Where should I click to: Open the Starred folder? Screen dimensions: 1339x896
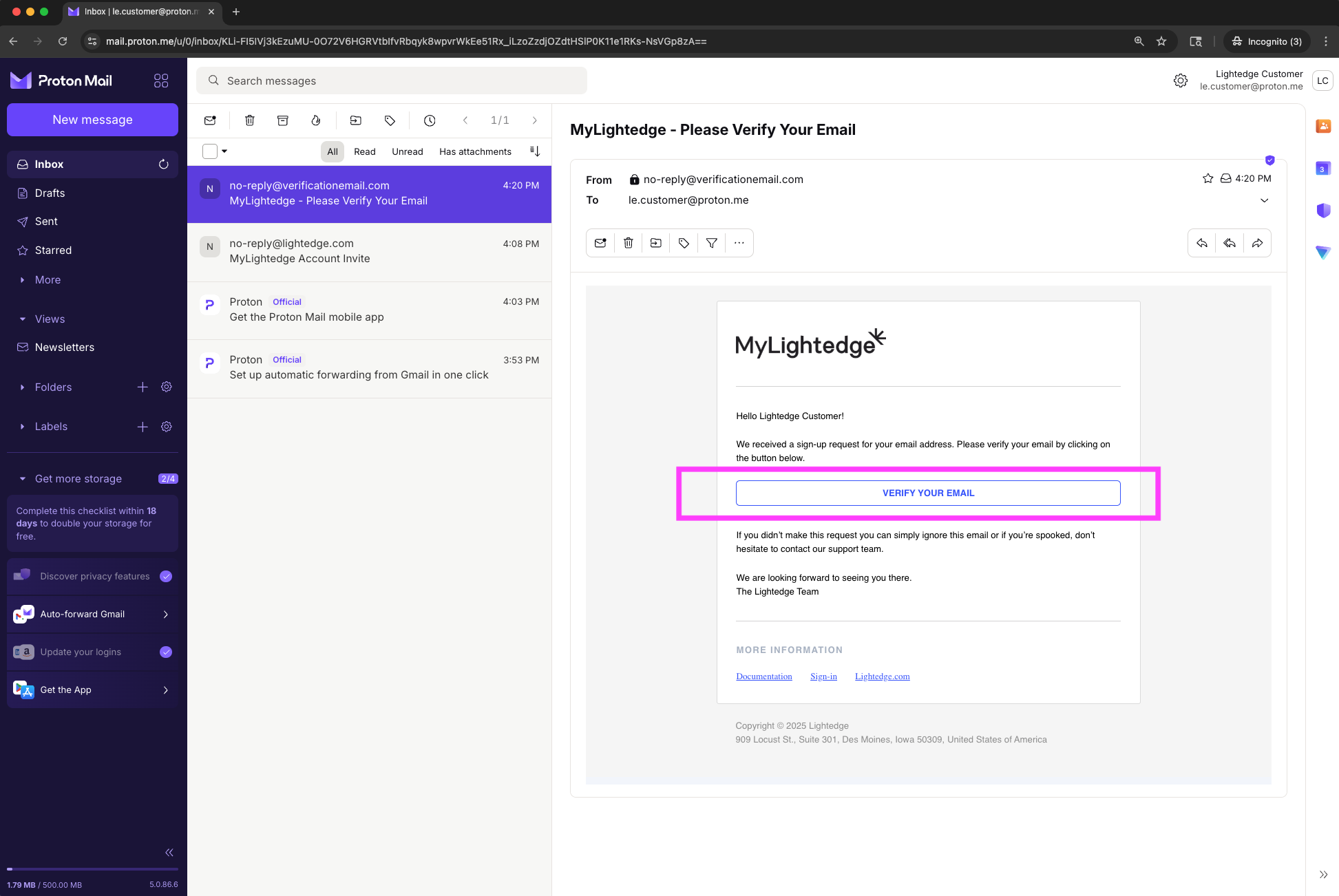click(92, 250)
